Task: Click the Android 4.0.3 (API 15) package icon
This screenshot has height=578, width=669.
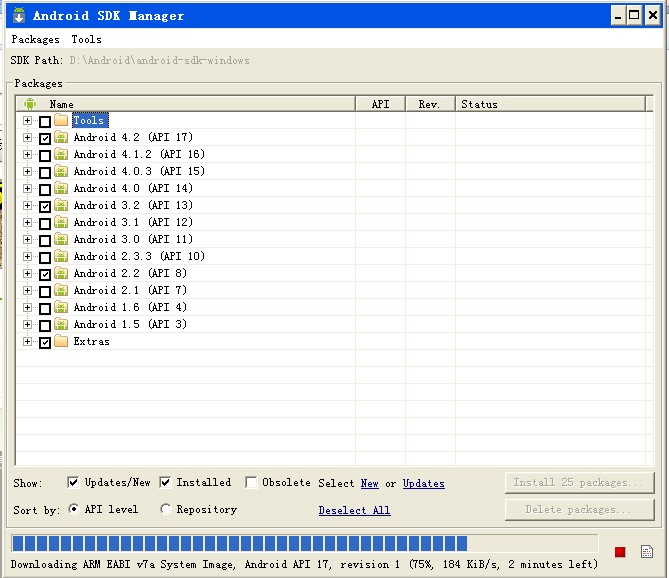Action: pyautogui.click(x=61, y=171)
